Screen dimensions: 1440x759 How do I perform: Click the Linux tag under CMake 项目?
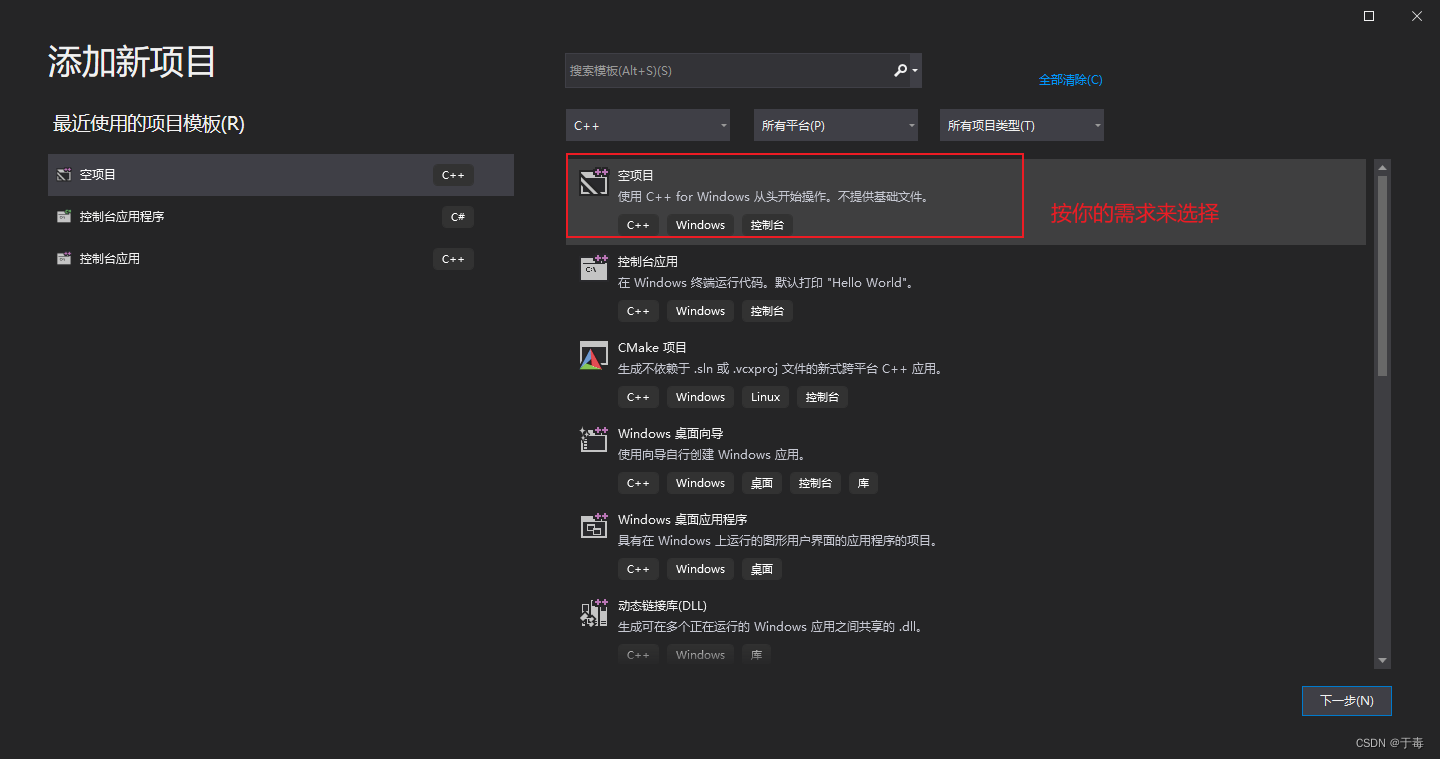(765, 397)
